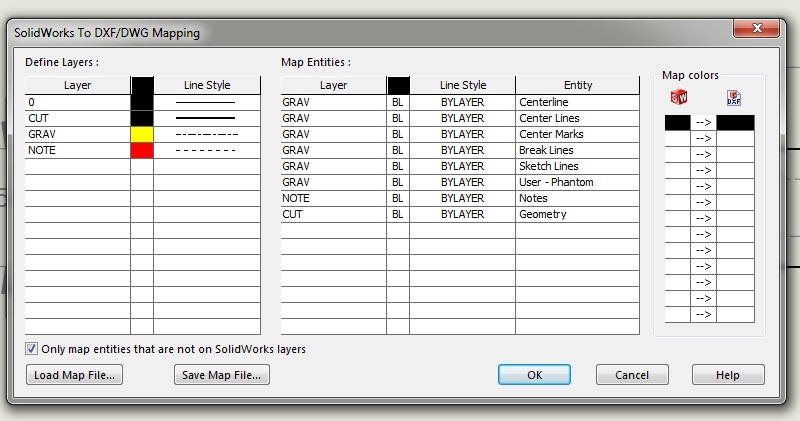Click the DXF file icon in Map colors
This screenshot has width=800, height=421.
[x=734, y=97]
